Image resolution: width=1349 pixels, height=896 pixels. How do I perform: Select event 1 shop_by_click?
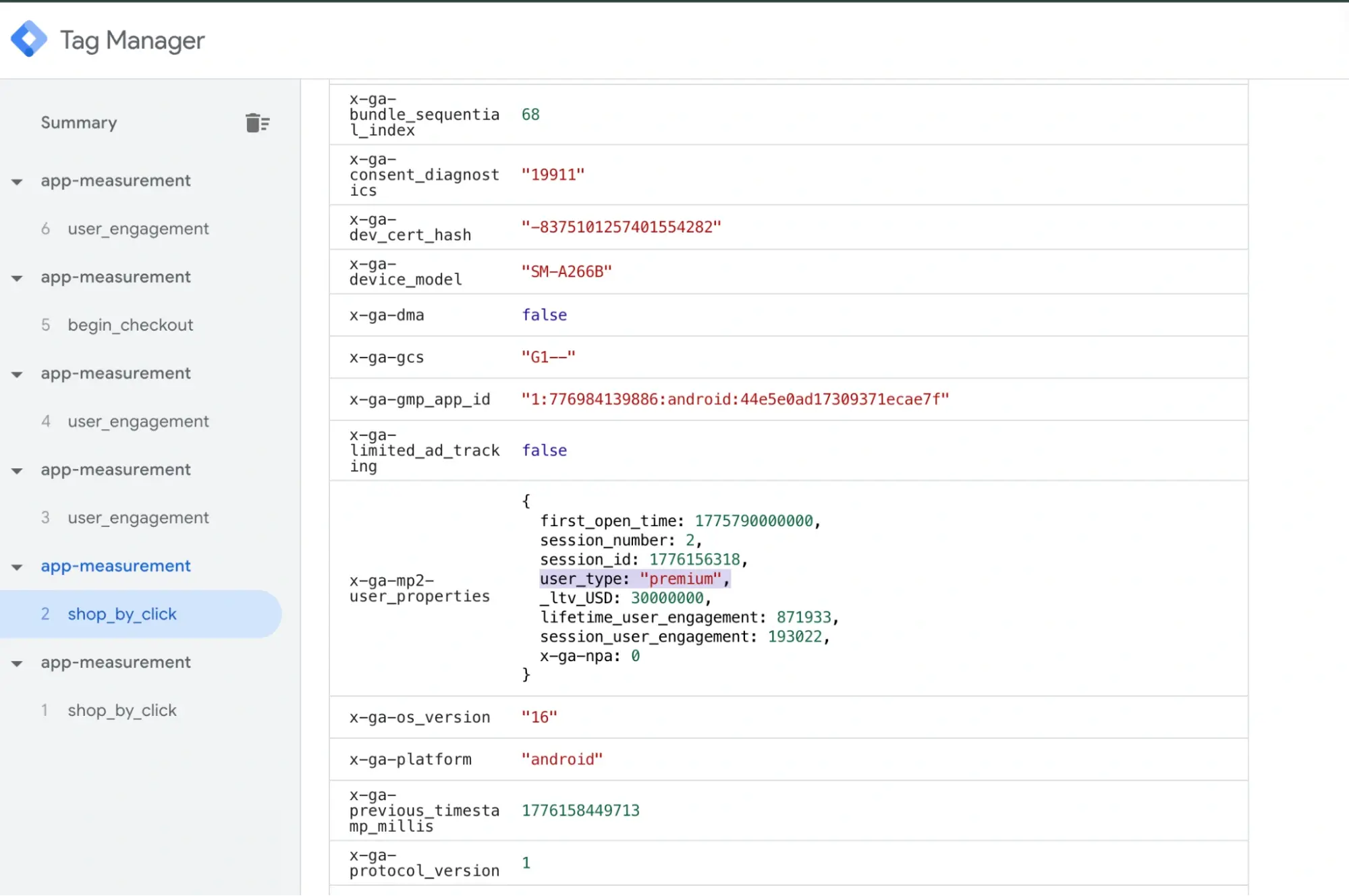point(121,710)
